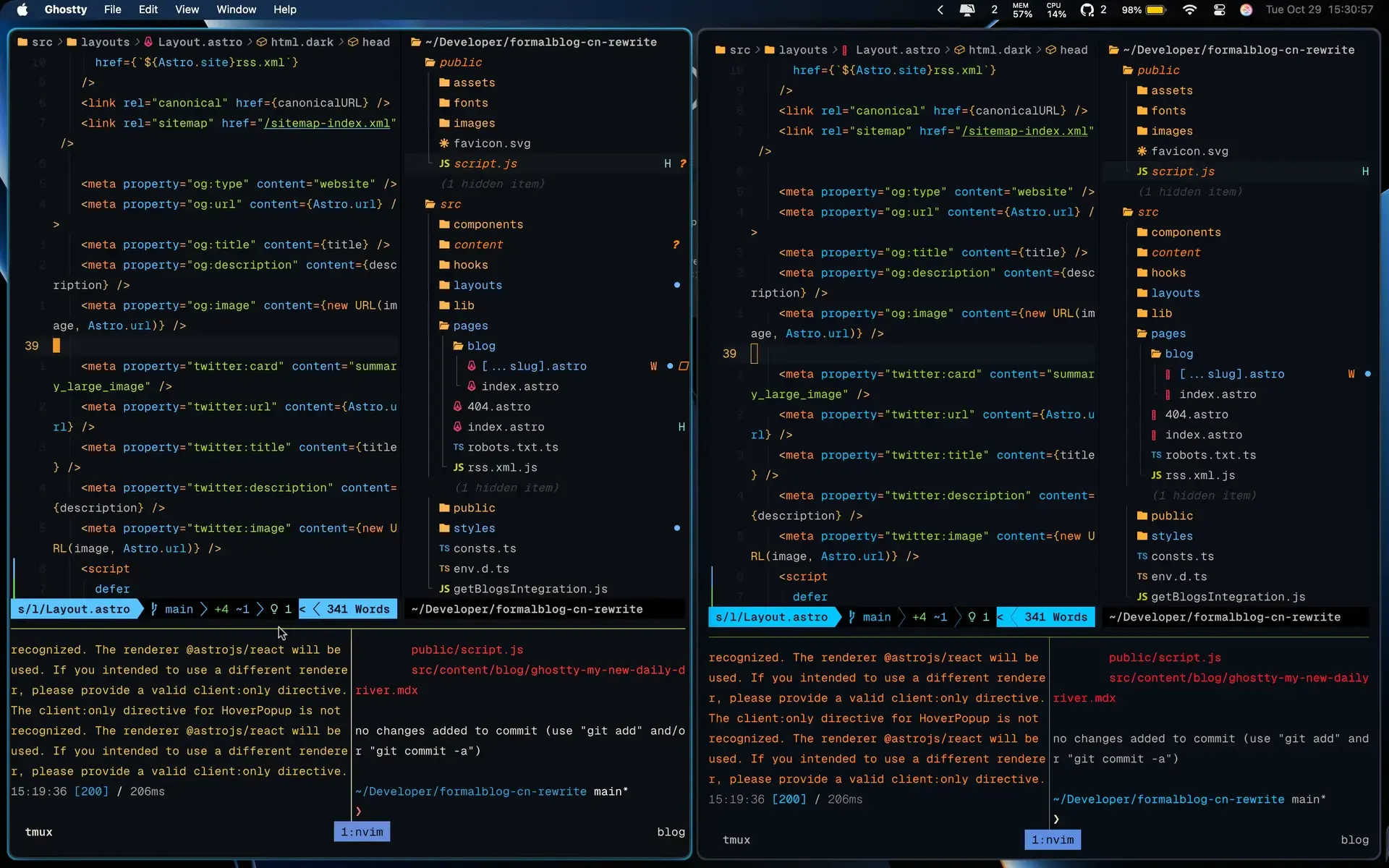Image resolution: width=1389 pixels, height=868 pixels.
Task: Click the TS icon beside env.d.ts in the right window
Action: pos(1142,576)
